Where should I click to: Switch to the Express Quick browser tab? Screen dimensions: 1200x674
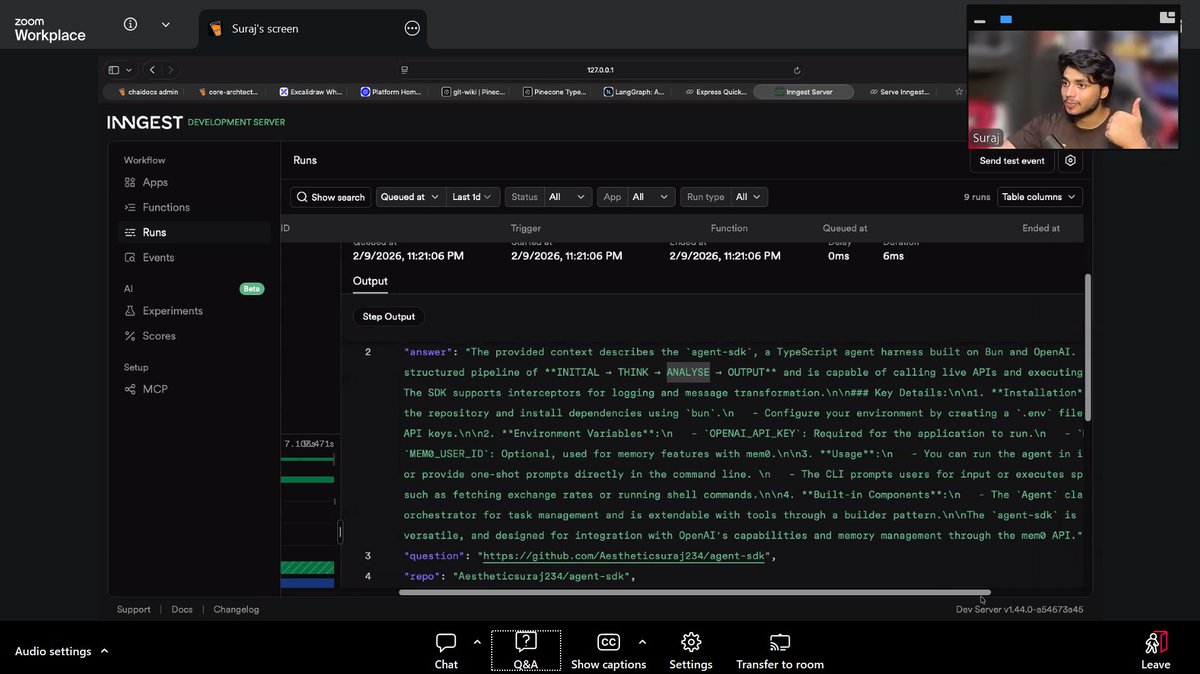[x=715, y=91]
